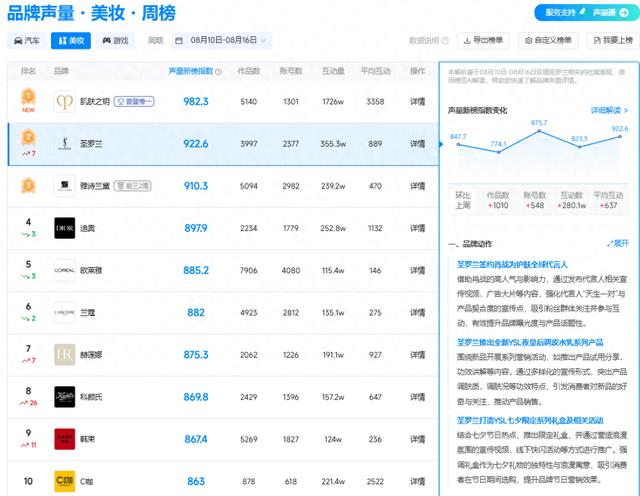This screenshot has height=496, width=640.
Task: Open 详情 for the 雅诗兰黛 row
Action: [x=418, y=185]
